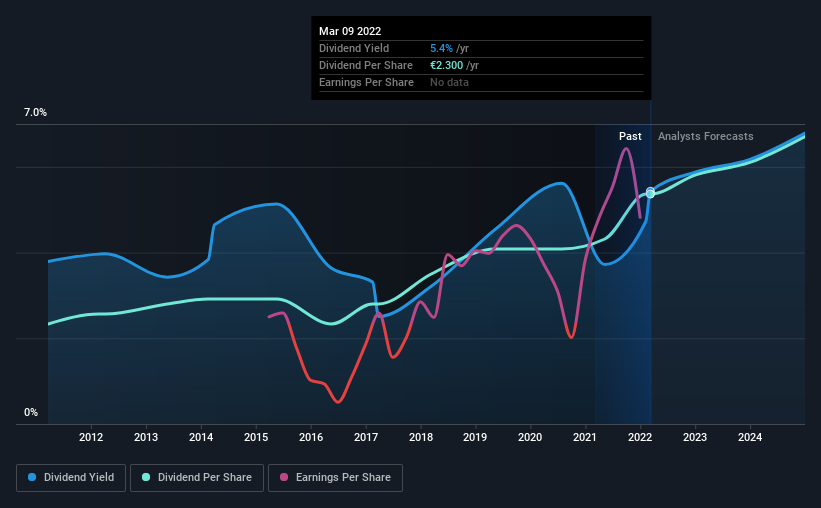Click the 2013 x-axis label

(x=146, y=437)
